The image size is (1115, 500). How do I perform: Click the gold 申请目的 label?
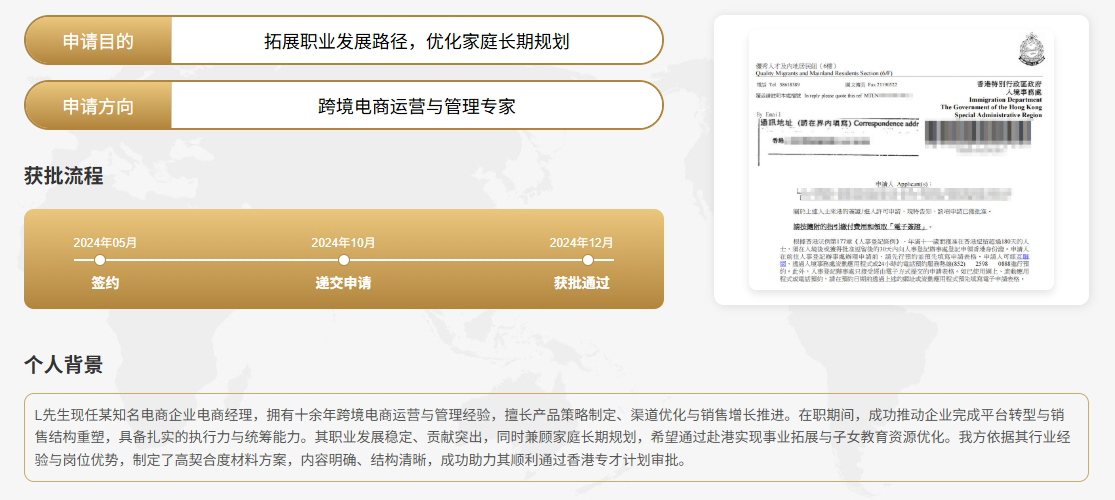pyautogui.click(x=98, y=41)
